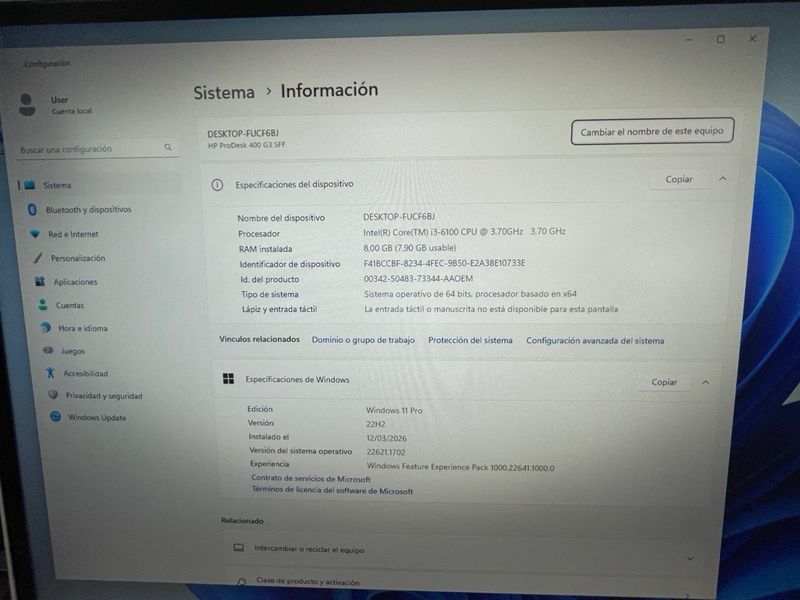Select the version value 22H2
This screenshot has height=600, width=800.
point(376,424)
